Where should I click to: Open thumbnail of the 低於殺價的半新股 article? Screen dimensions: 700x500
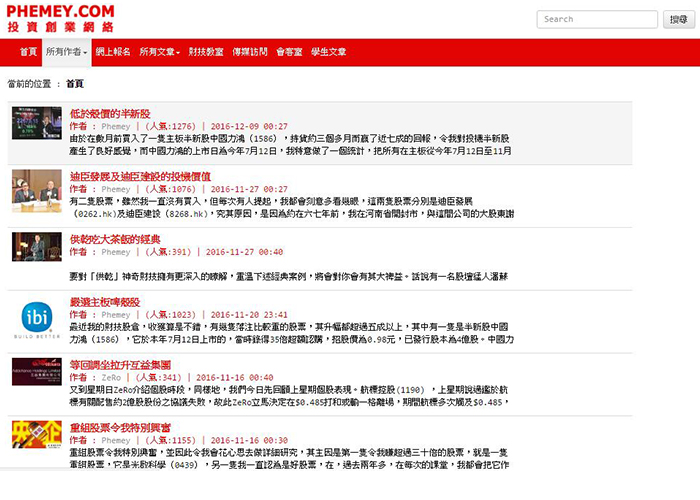click(x=37, y=123)
